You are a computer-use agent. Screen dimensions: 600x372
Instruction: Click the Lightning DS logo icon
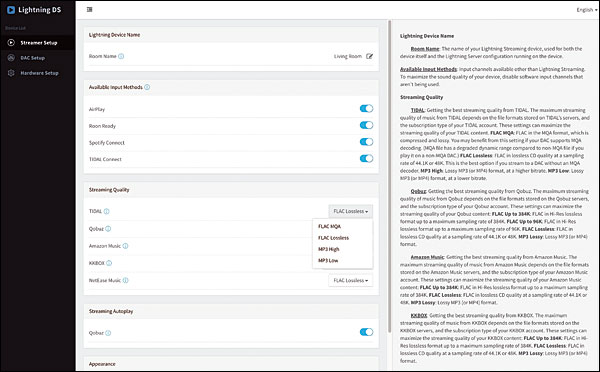[x=11, y=10]
